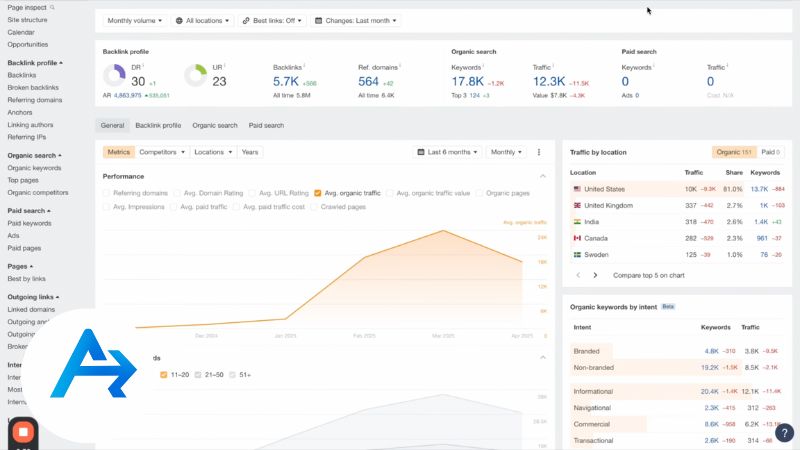This screenshot has height=450, width=800.
Task: Open Organic competitors report
Action: [x=38, y=192]
